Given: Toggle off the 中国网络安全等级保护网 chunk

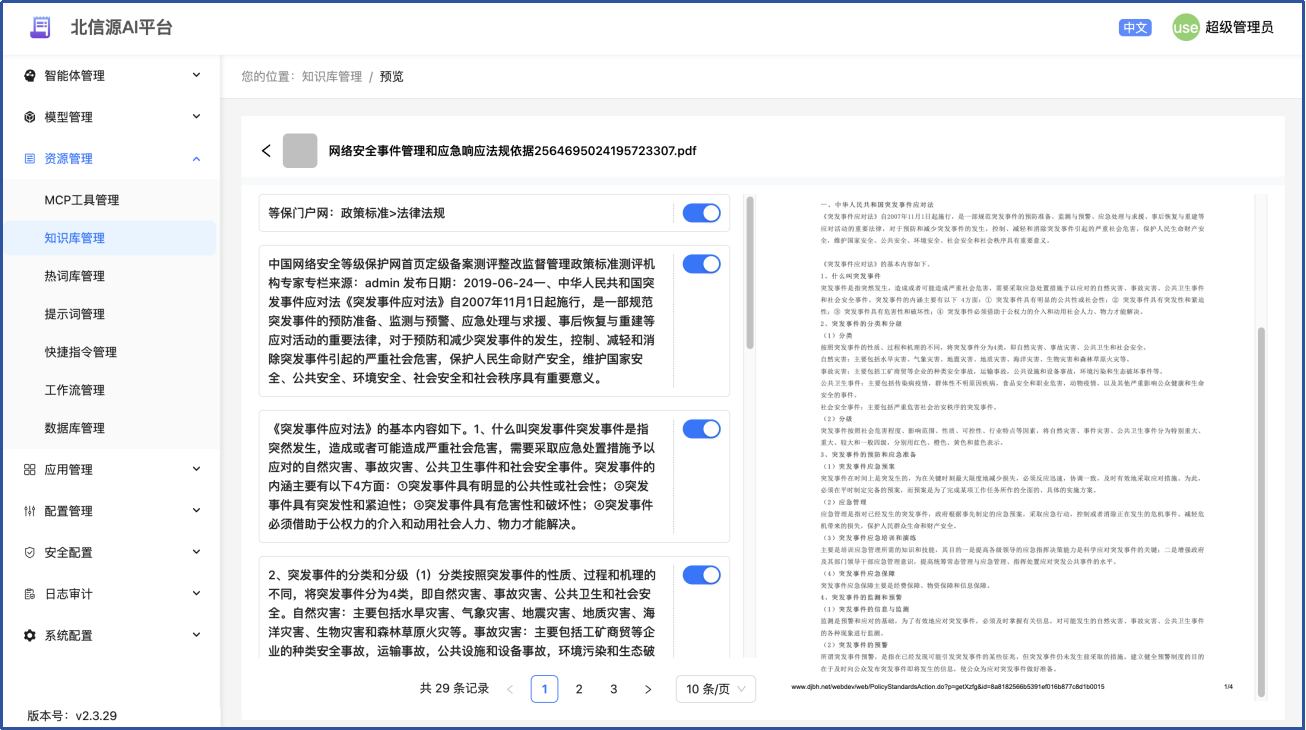Looking at the screenshot, I should point(701,264).
